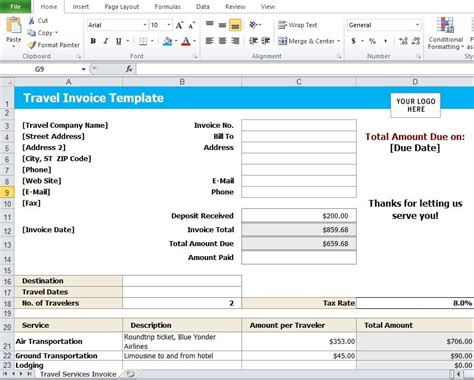Open Merge & Center dropdown arrow
This screenshot has width=474, height=380.
coord(339,41)
